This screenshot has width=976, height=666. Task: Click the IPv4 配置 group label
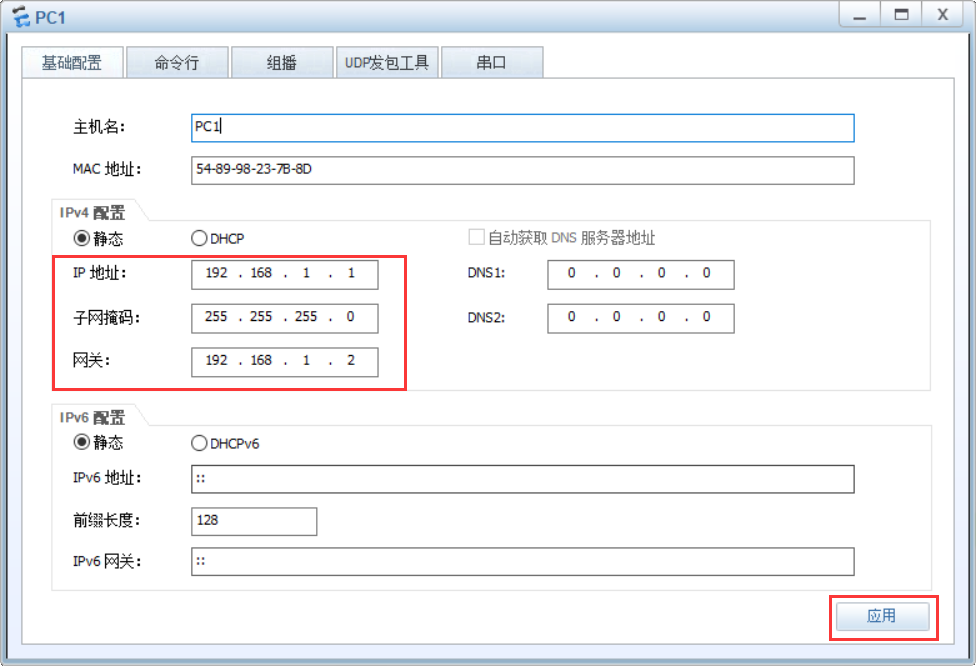[x=92, y=212]
